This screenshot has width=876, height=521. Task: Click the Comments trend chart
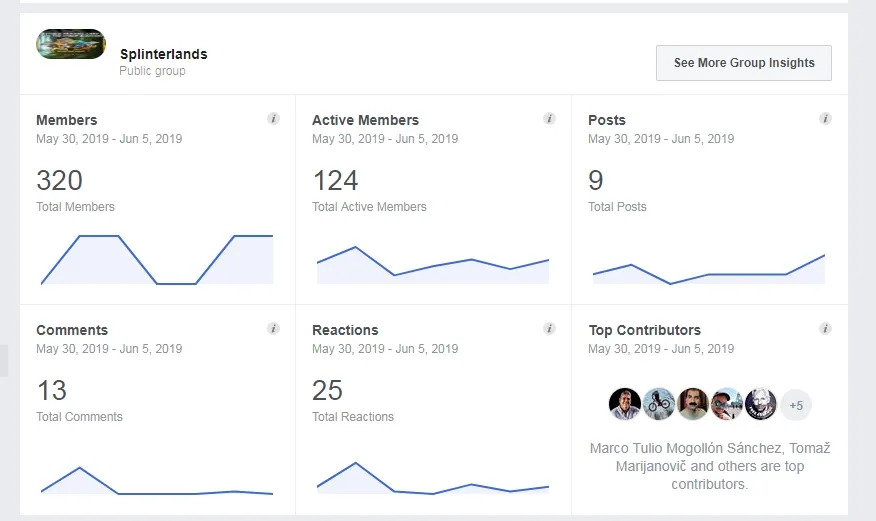(x=156, y=482)
